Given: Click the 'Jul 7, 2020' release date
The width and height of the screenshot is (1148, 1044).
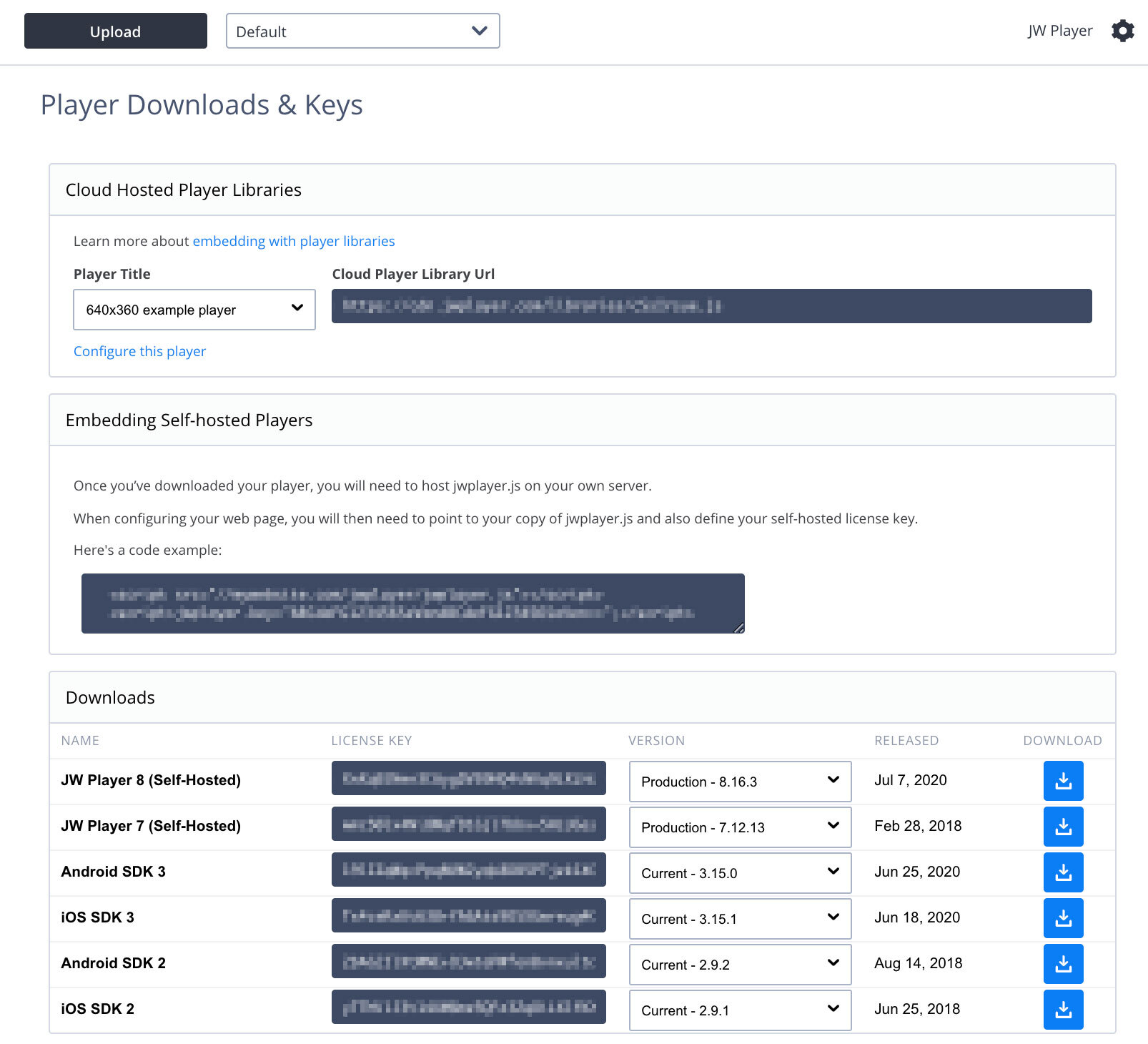Looking at the screenshot, I should pos(910,780).
